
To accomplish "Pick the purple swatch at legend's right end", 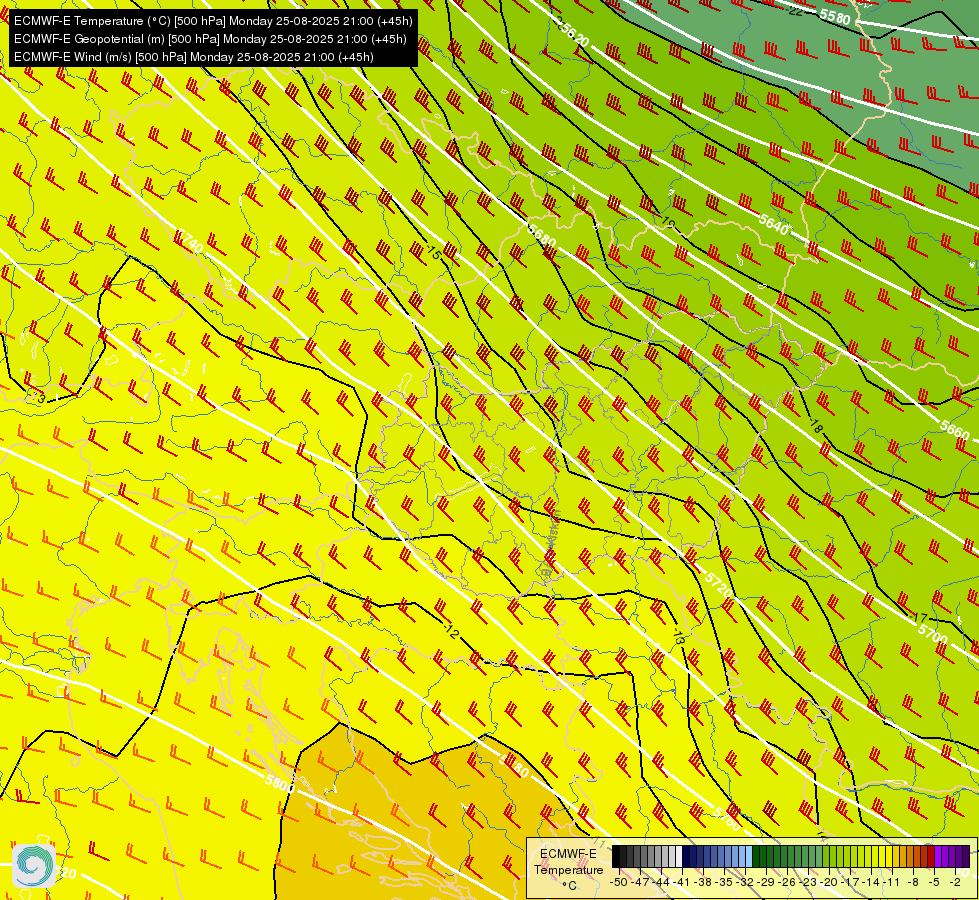I will point(966,857).
